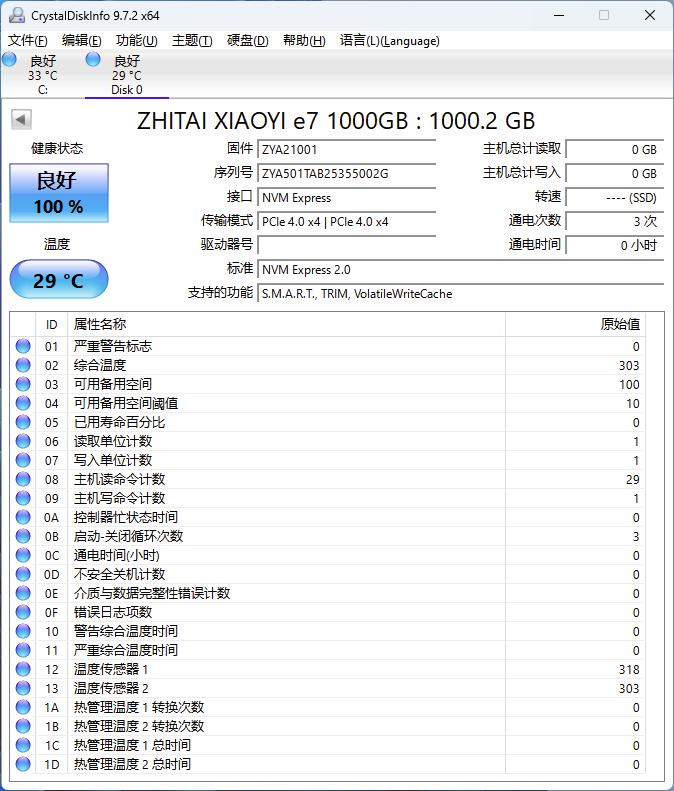Click the firmware field ZYA21001
This screenshot has height=791, width=674.
pos(347,149)
